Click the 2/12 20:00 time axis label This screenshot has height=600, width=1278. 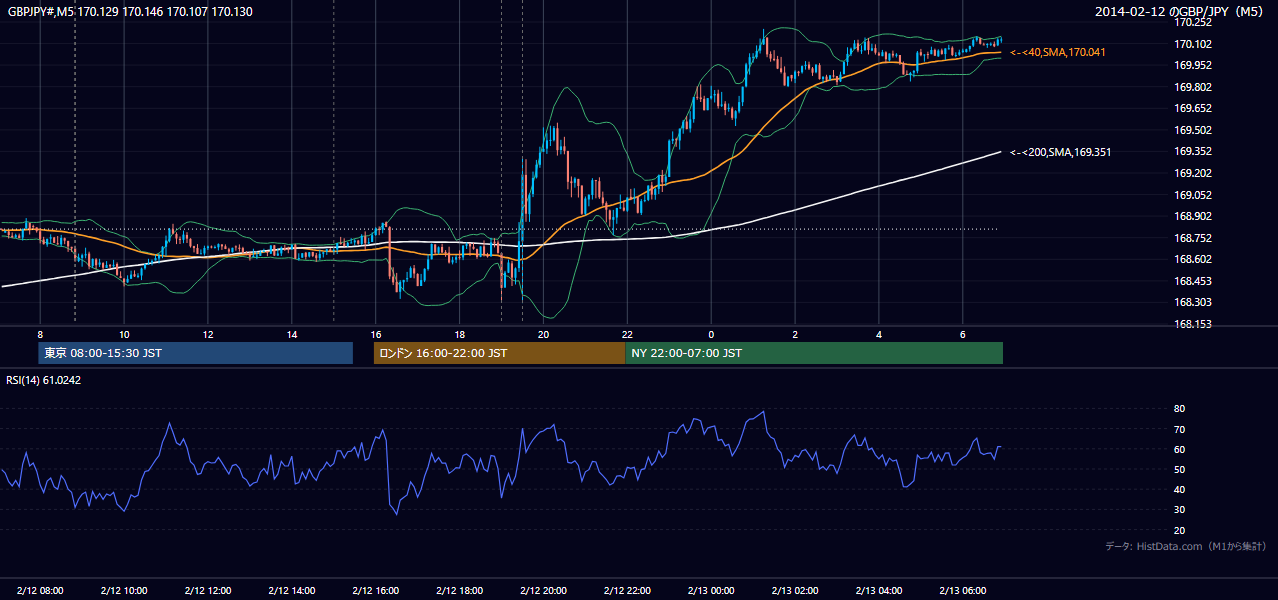coord(544,591)
